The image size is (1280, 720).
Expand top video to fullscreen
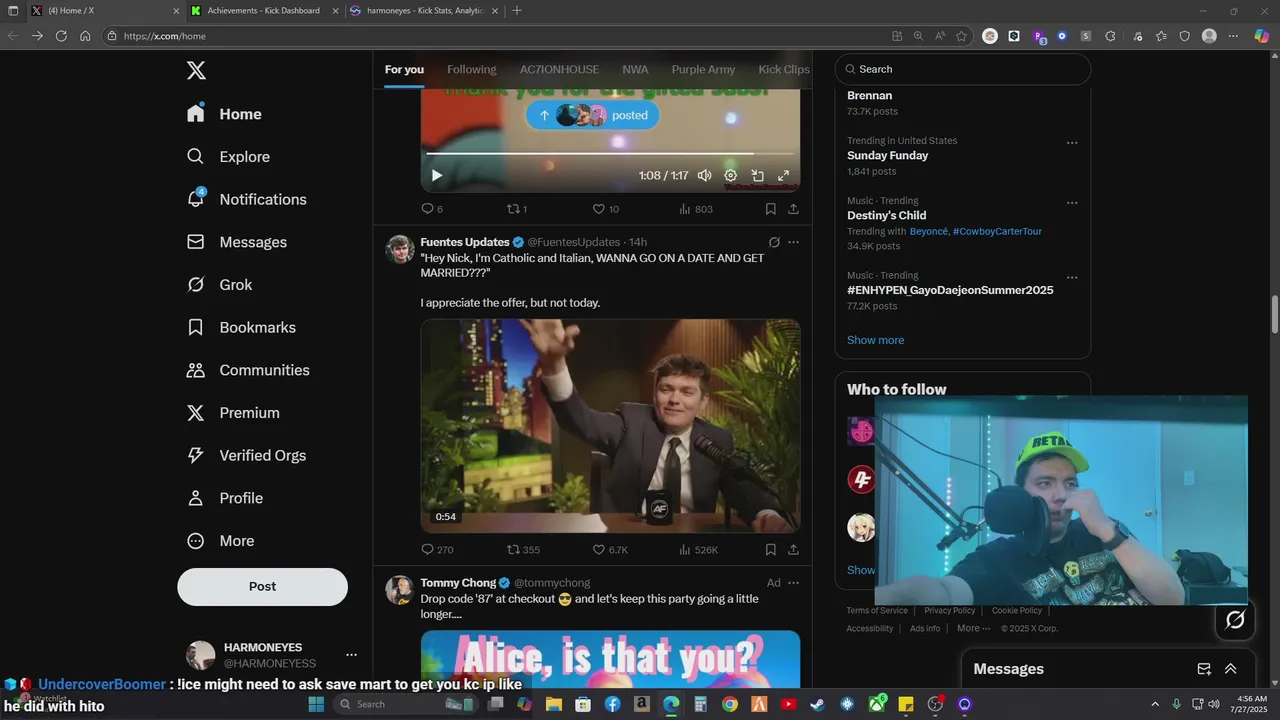pyautogui.click(x=784, y=175)
